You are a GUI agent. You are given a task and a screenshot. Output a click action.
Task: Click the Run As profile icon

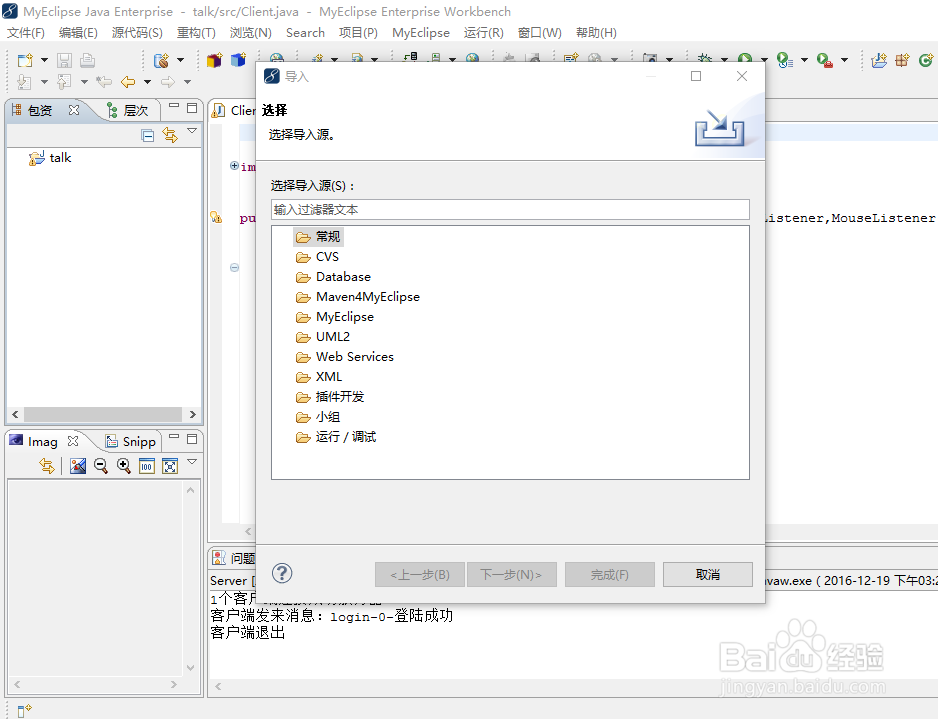tap(784, 60)
